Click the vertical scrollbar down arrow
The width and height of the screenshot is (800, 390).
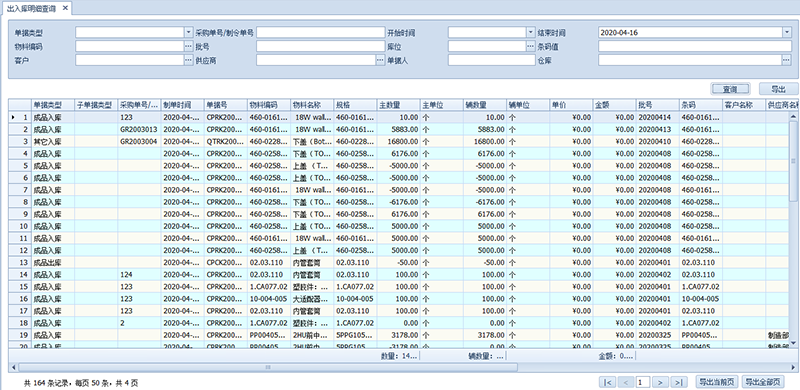793,344
